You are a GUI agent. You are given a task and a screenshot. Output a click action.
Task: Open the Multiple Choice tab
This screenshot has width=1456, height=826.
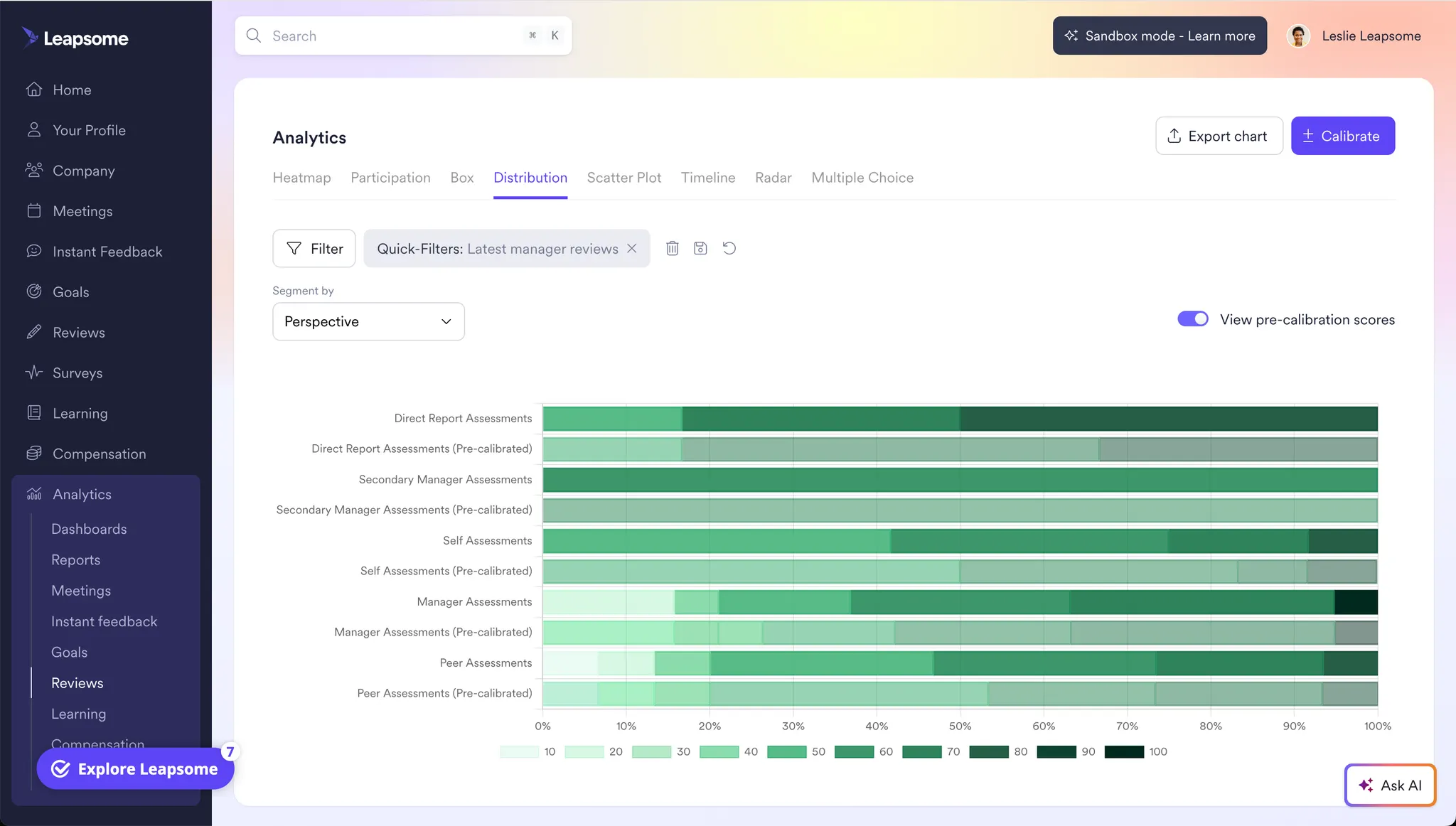coord(862,178)
